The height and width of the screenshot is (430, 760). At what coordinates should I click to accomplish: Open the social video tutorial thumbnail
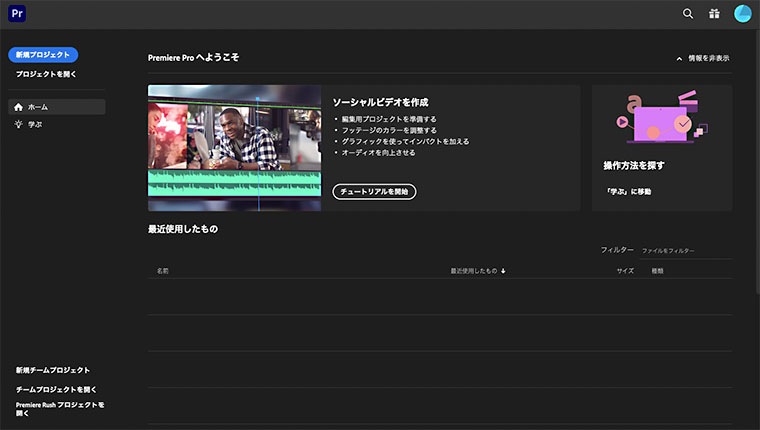pyautogui.click(x=235, y=148)
